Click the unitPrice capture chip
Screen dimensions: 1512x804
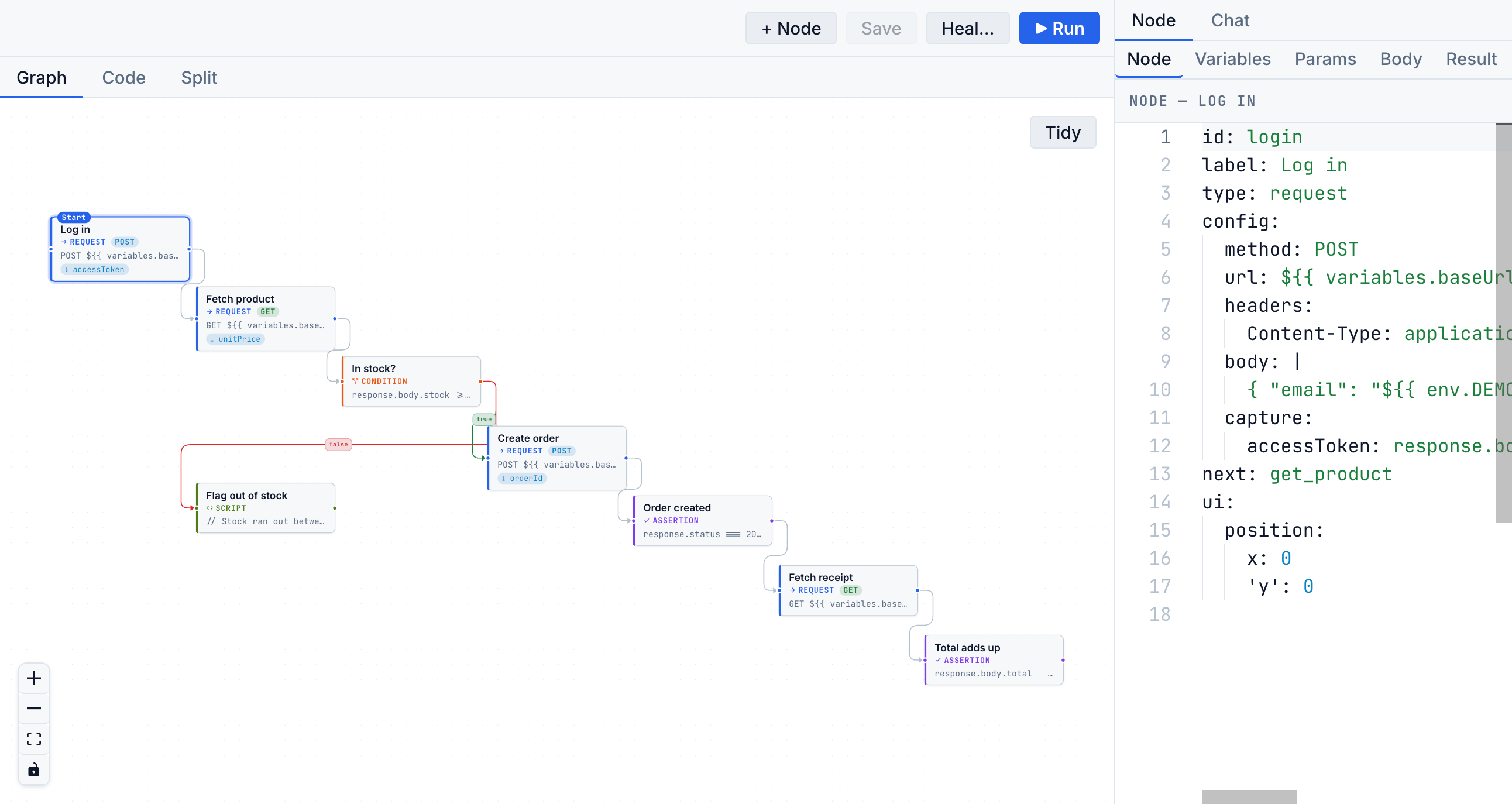[x=235, y=339]
